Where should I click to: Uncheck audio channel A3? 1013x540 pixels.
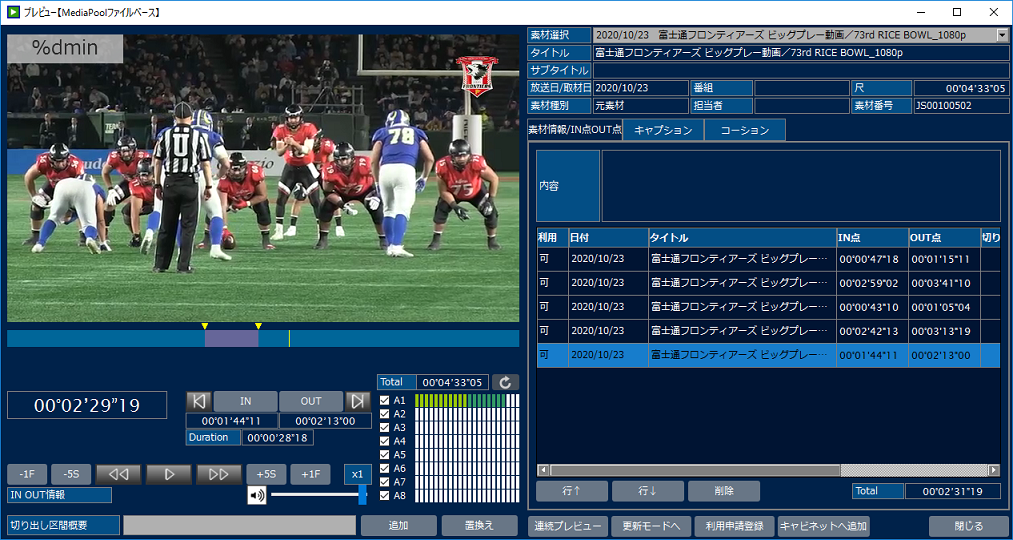[x=384, y=427]
